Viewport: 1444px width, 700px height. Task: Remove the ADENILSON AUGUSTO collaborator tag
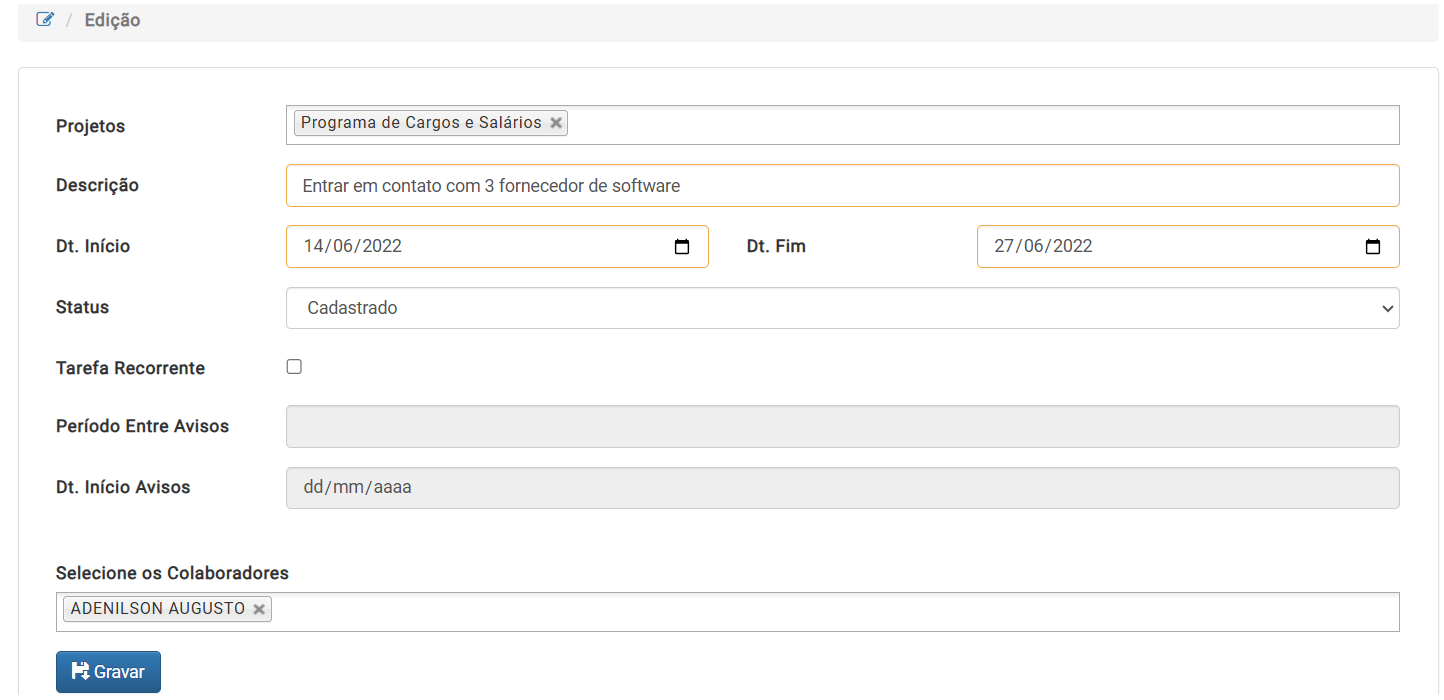click(259, 609)
